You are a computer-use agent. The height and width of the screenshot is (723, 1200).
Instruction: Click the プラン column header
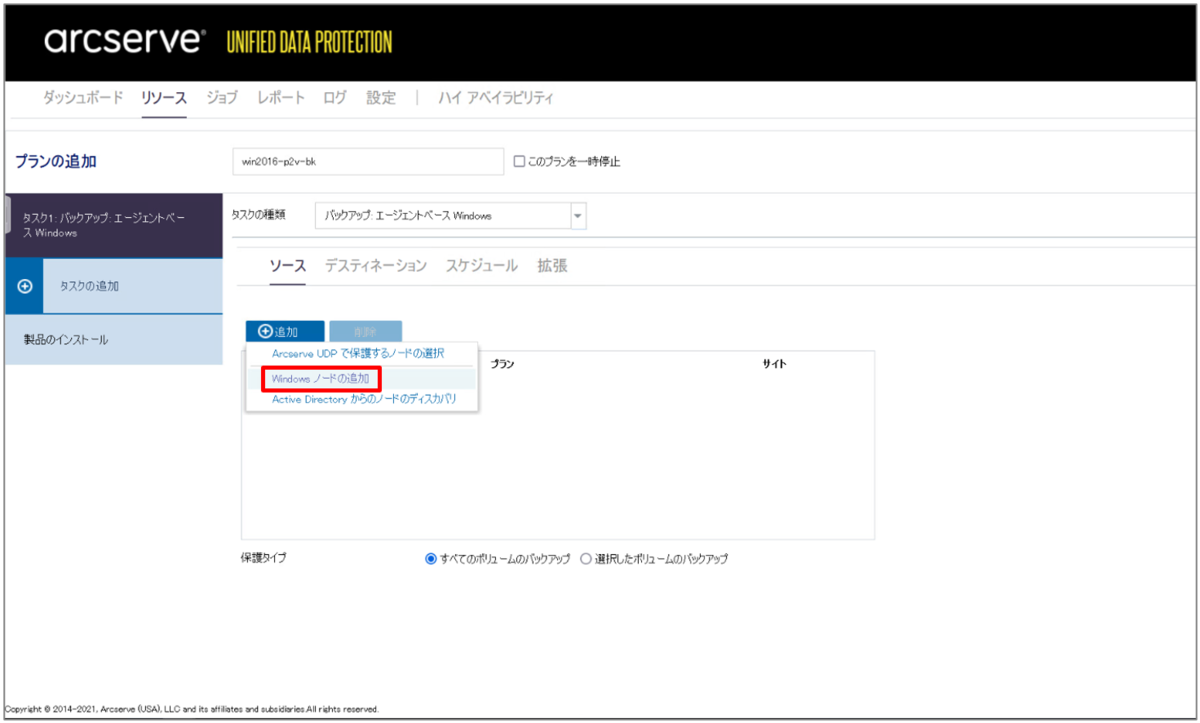click(503, 364)
